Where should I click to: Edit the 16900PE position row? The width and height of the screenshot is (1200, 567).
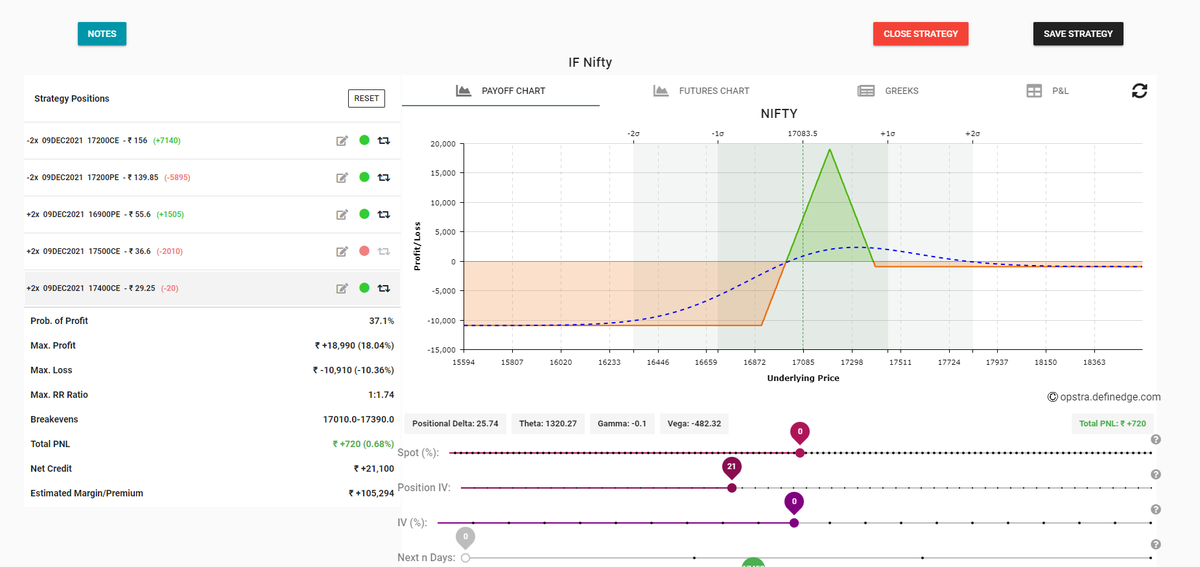pos(341,214)
